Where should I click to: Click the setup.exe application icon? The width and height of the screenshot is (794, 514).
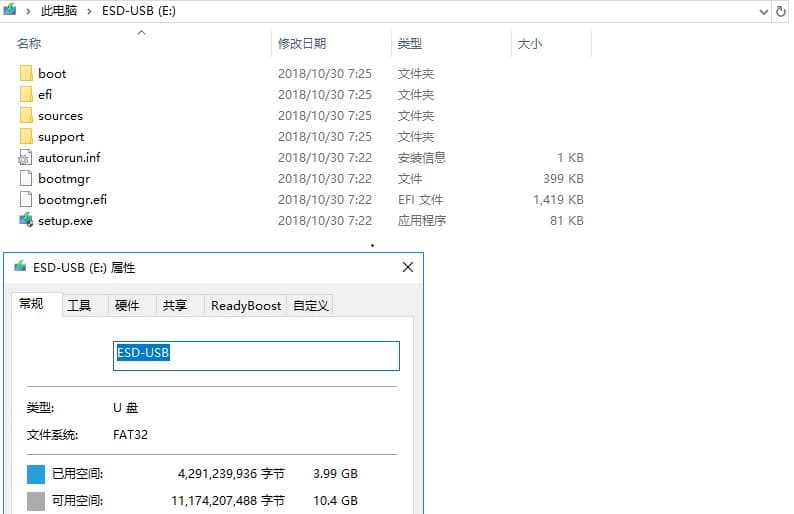[x=26, y=220]
